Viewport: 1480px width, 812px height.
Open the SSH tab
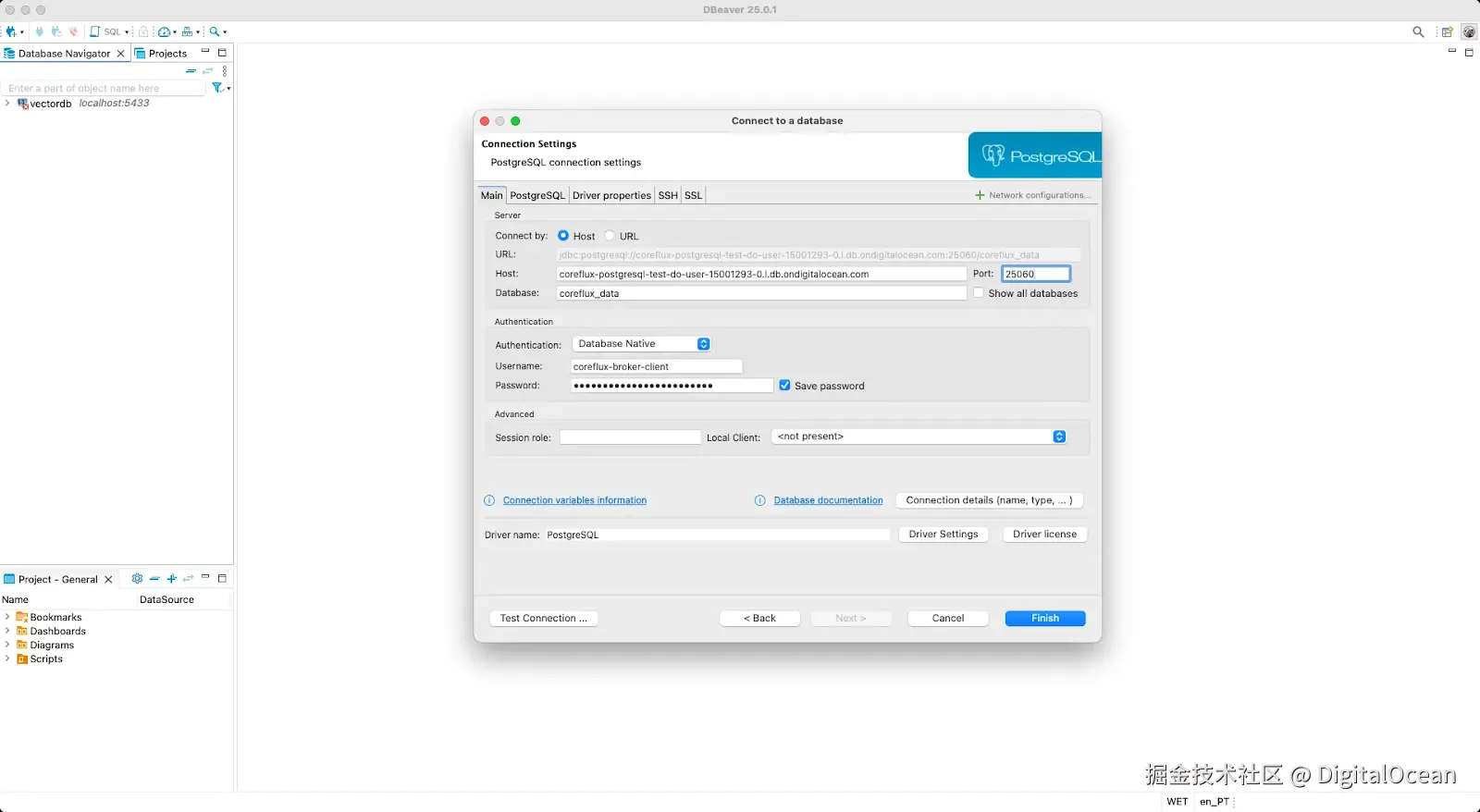click(x=668, y=195)
